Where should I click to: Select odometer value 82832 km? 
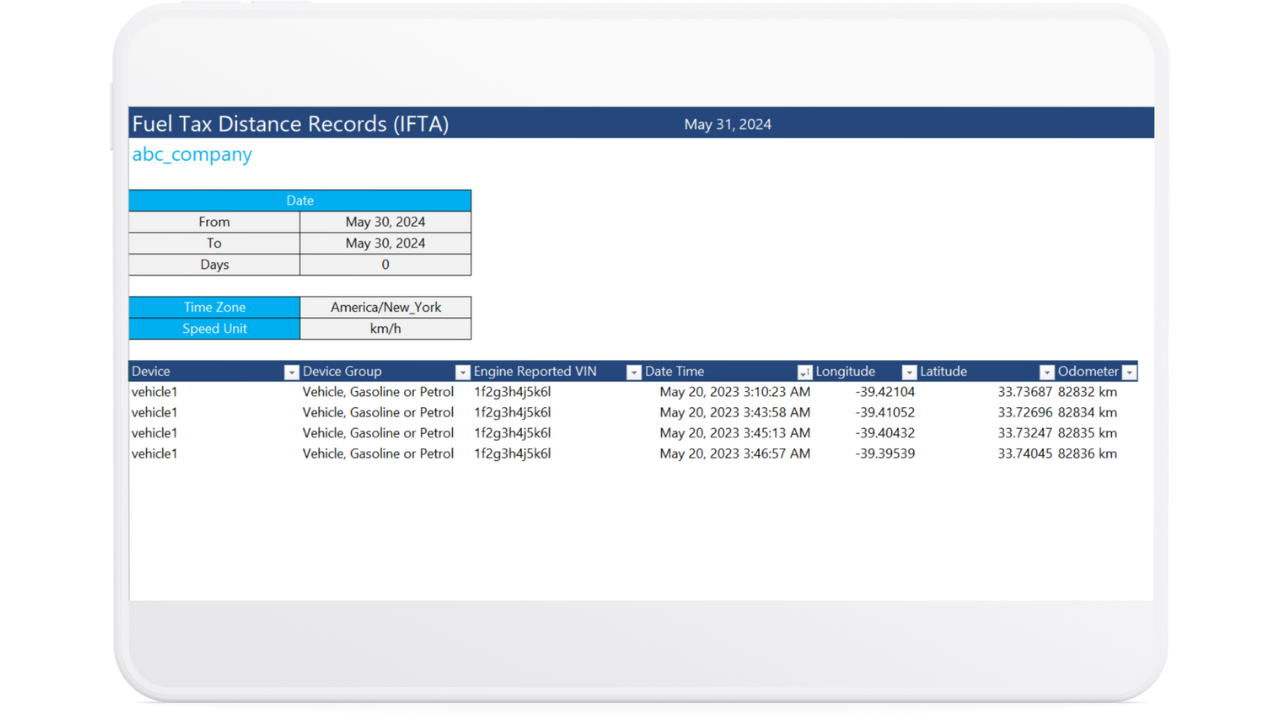point(1088,392)
